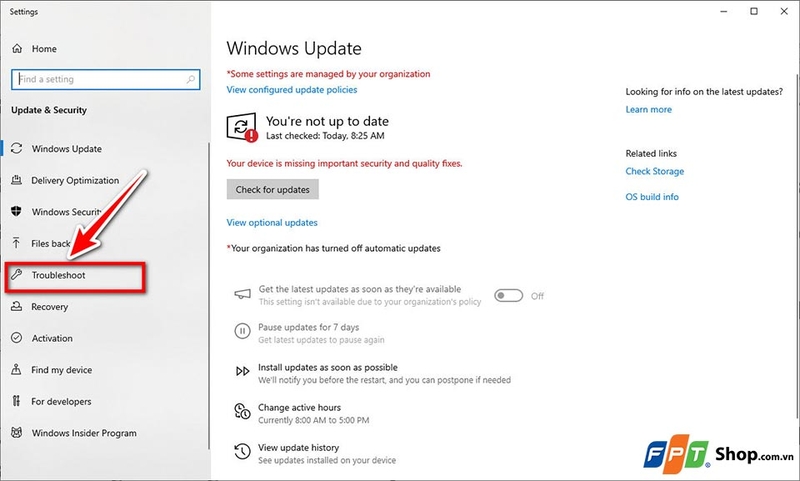Click the Windows Security shield icon
The width and height of the screenshot is (800, 481).
click(16, 211)
